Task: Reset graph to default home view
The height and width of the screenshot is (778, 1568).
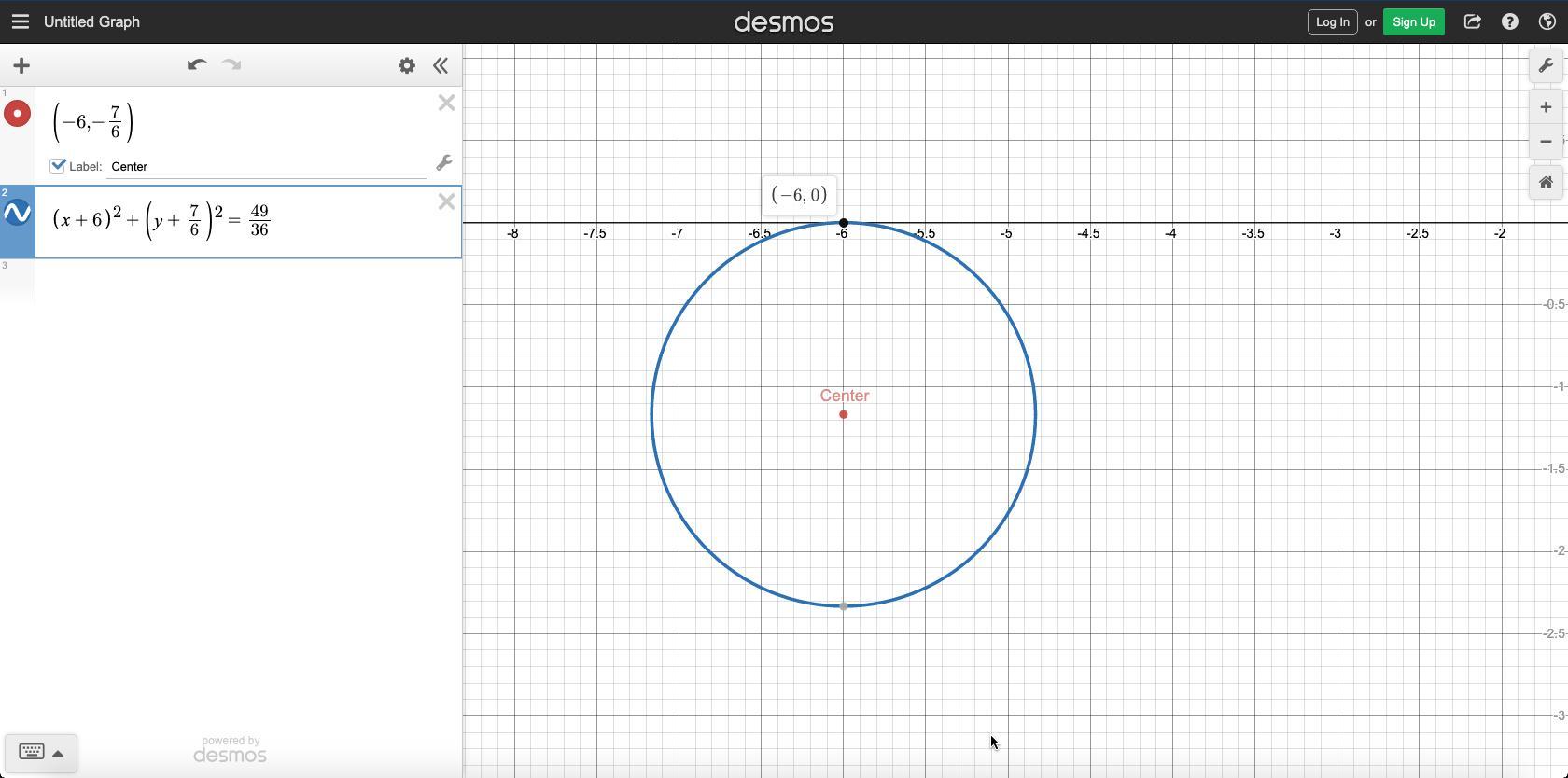Action: (1546, 182)
